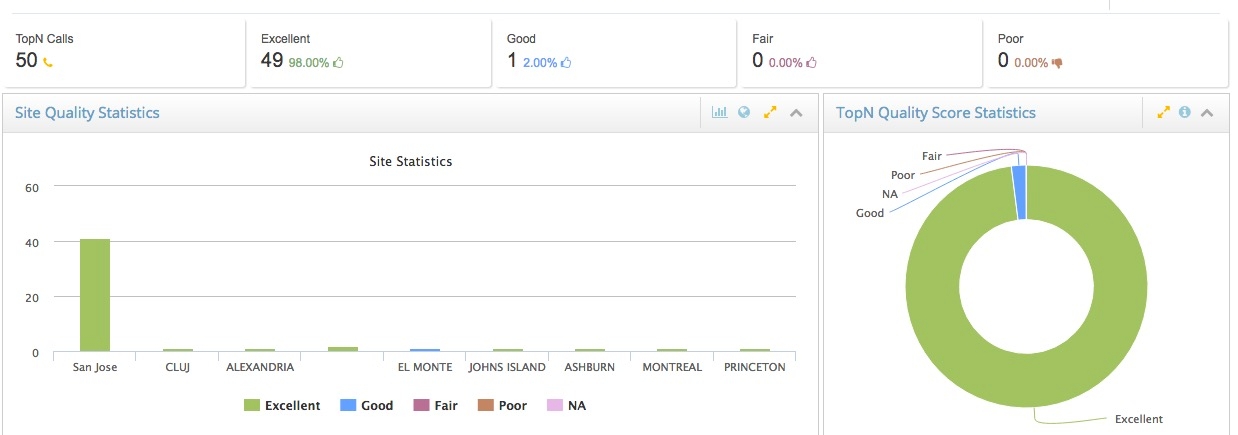Screen dimensions: 1238x435
Task: Open the globe map view of Site Quality
Action: (x=744, y=113)
